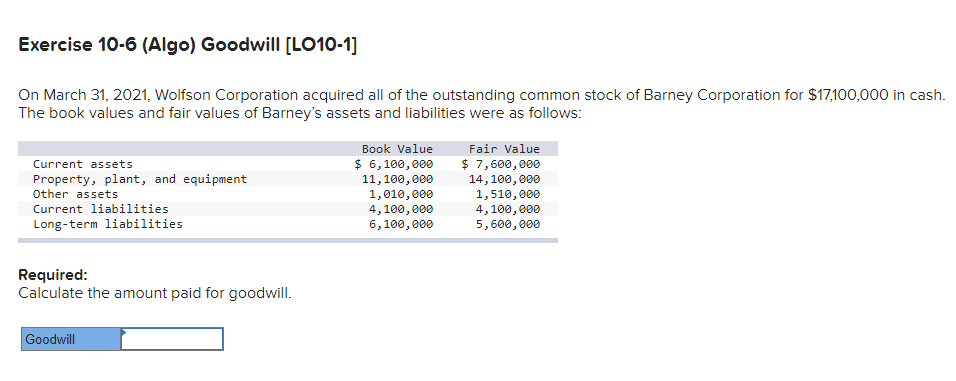956x381 pixels.
Task: Select the 1,510,000 fair value of other assets
Action: tap(508, 194)
